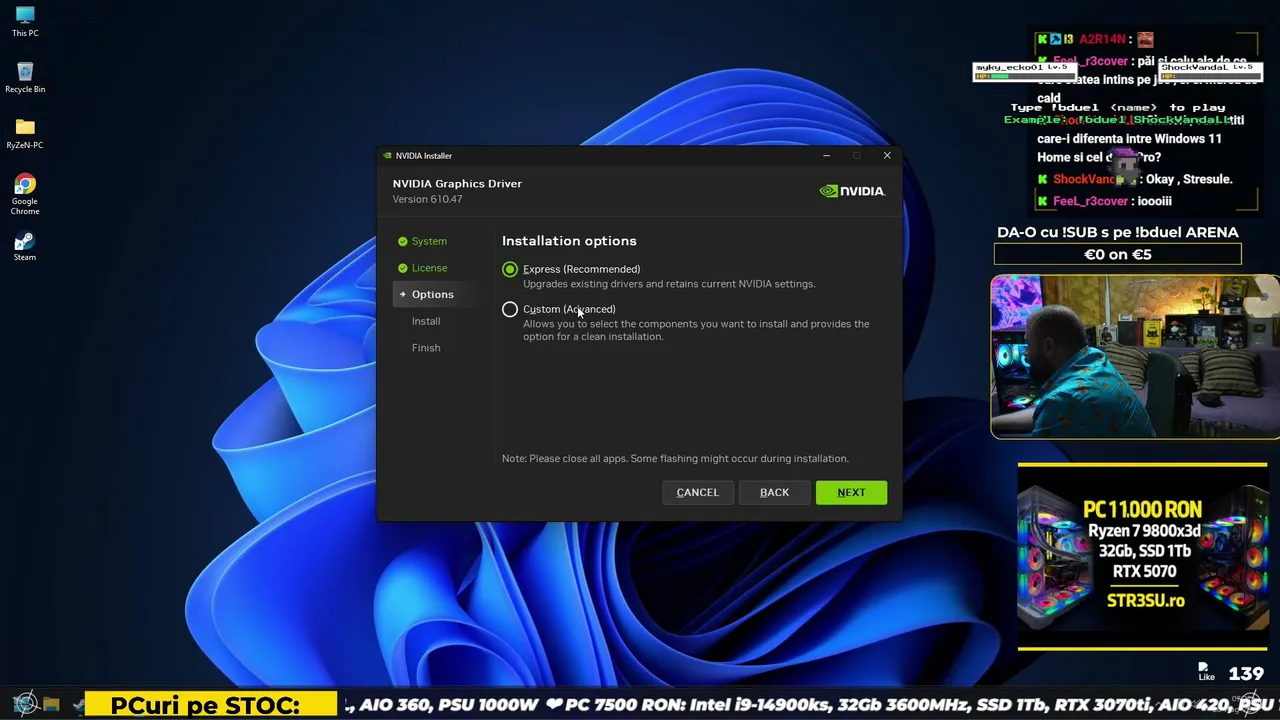This screenshot has height=720, width=1280.
Task: Click the "Version 610.47" text
Action: click(x=427, y=199)
